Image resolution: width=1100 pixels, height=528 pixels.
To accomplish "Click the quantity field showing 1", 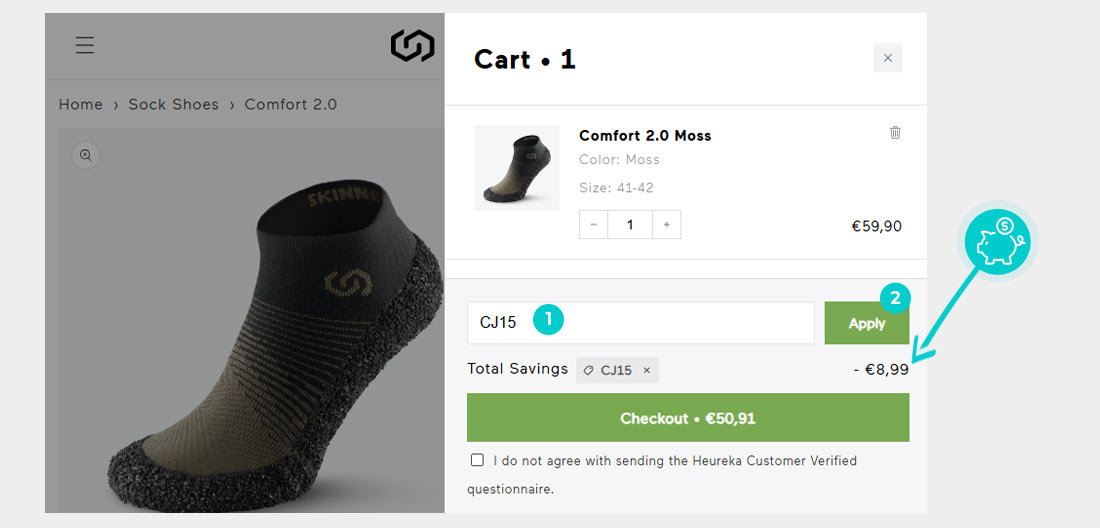I will click(630, 224).
